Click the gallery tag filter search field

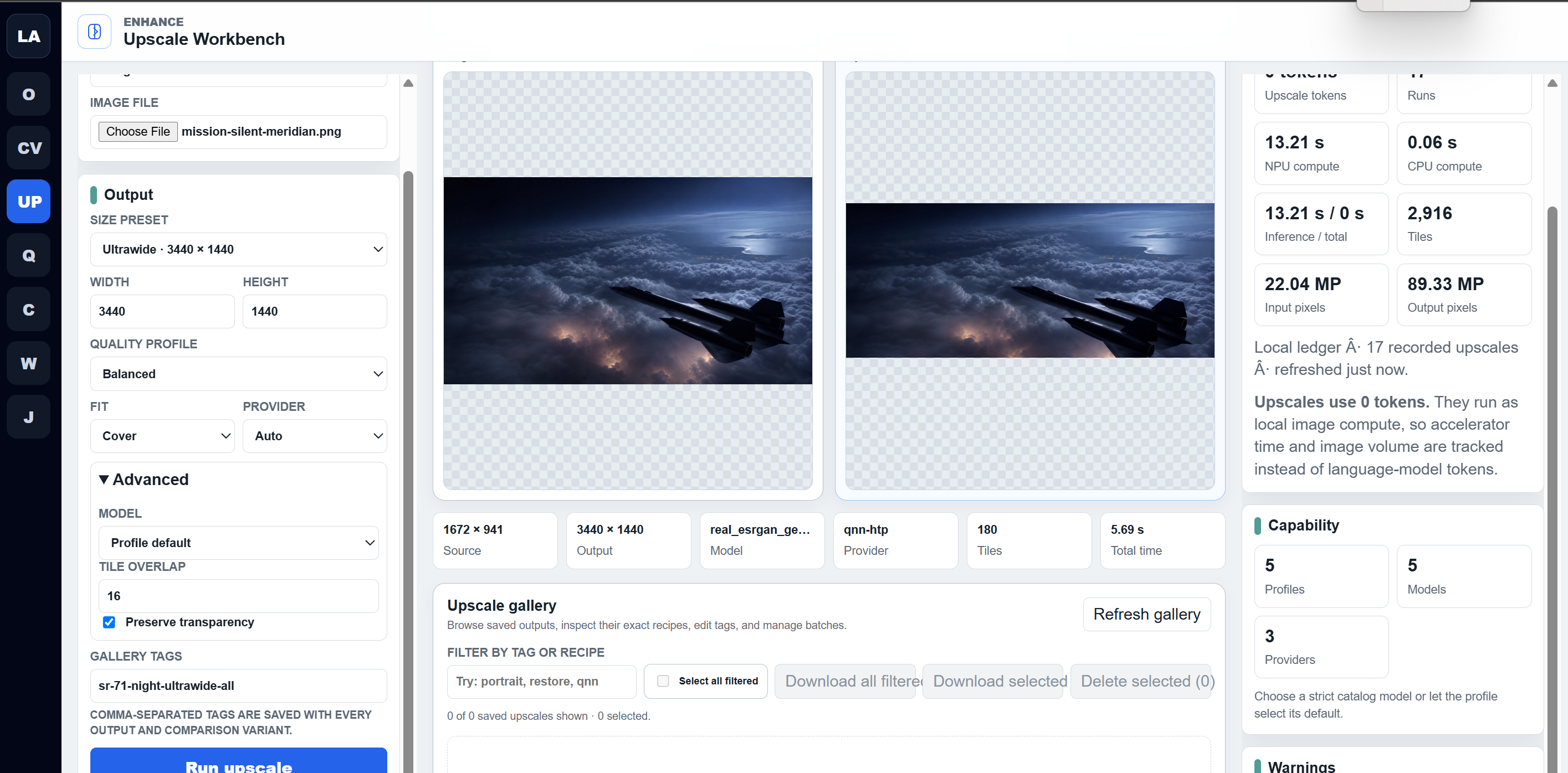click(542, 681)
